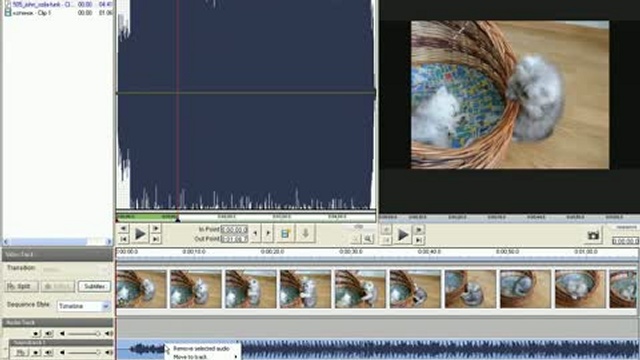The image size is (640, 360).
Task: Click the 0:01:00.0 mark on timeline ruler
Action: point(586,252)
